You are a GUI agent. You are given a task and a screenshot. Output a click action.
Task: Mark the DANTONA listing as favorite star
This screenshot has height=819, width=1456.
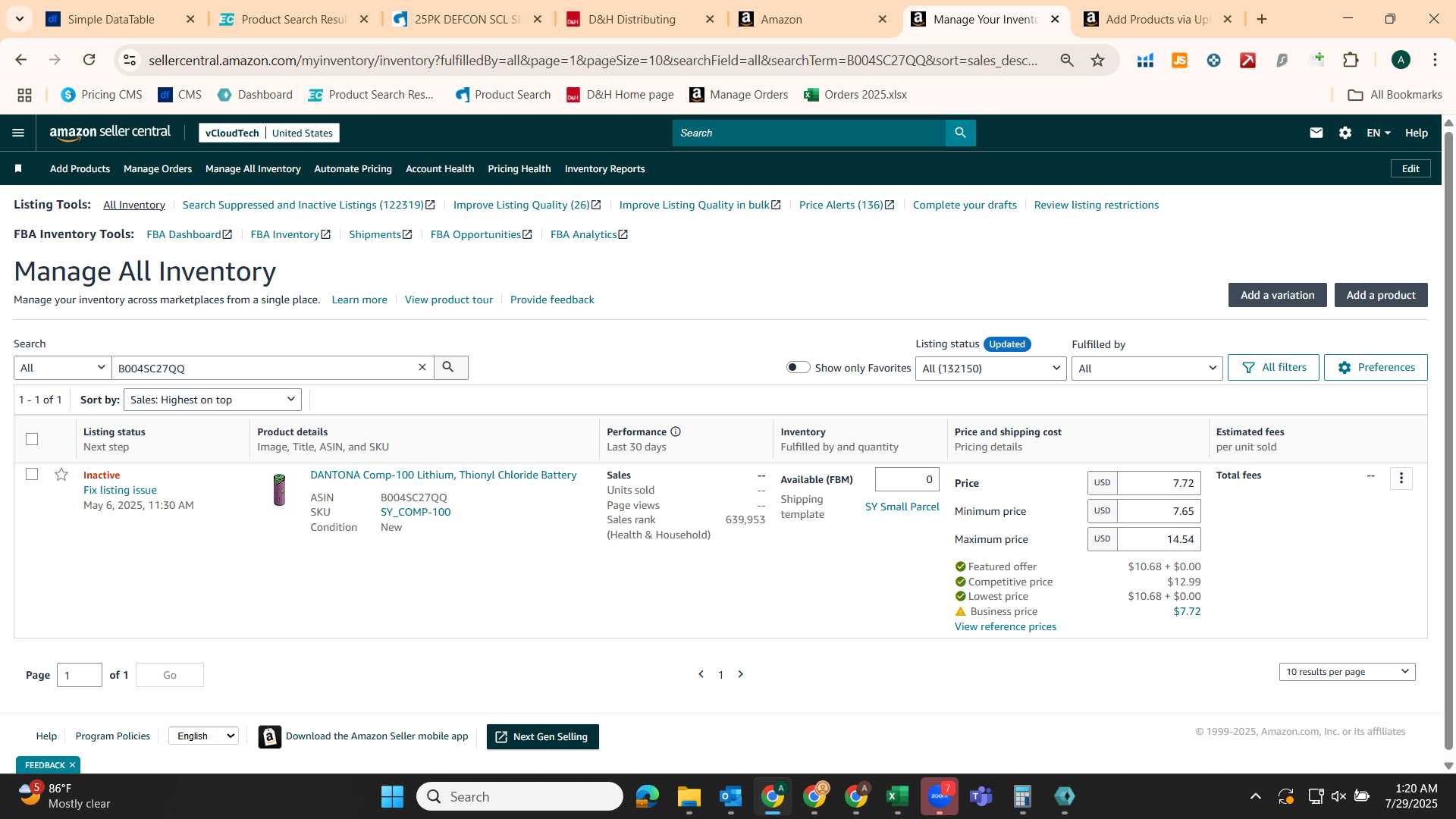tap(61, 475)
